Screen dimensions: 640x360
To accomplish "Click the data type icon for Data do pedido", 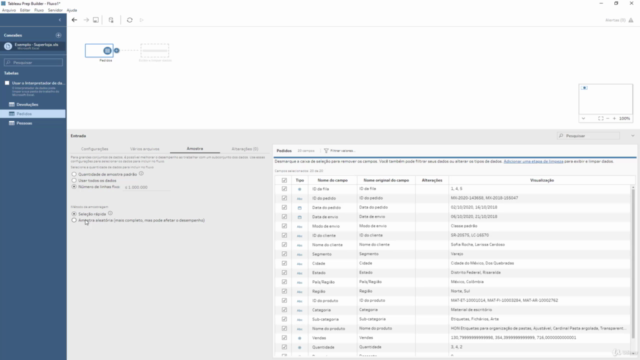I will pos(300,208).
